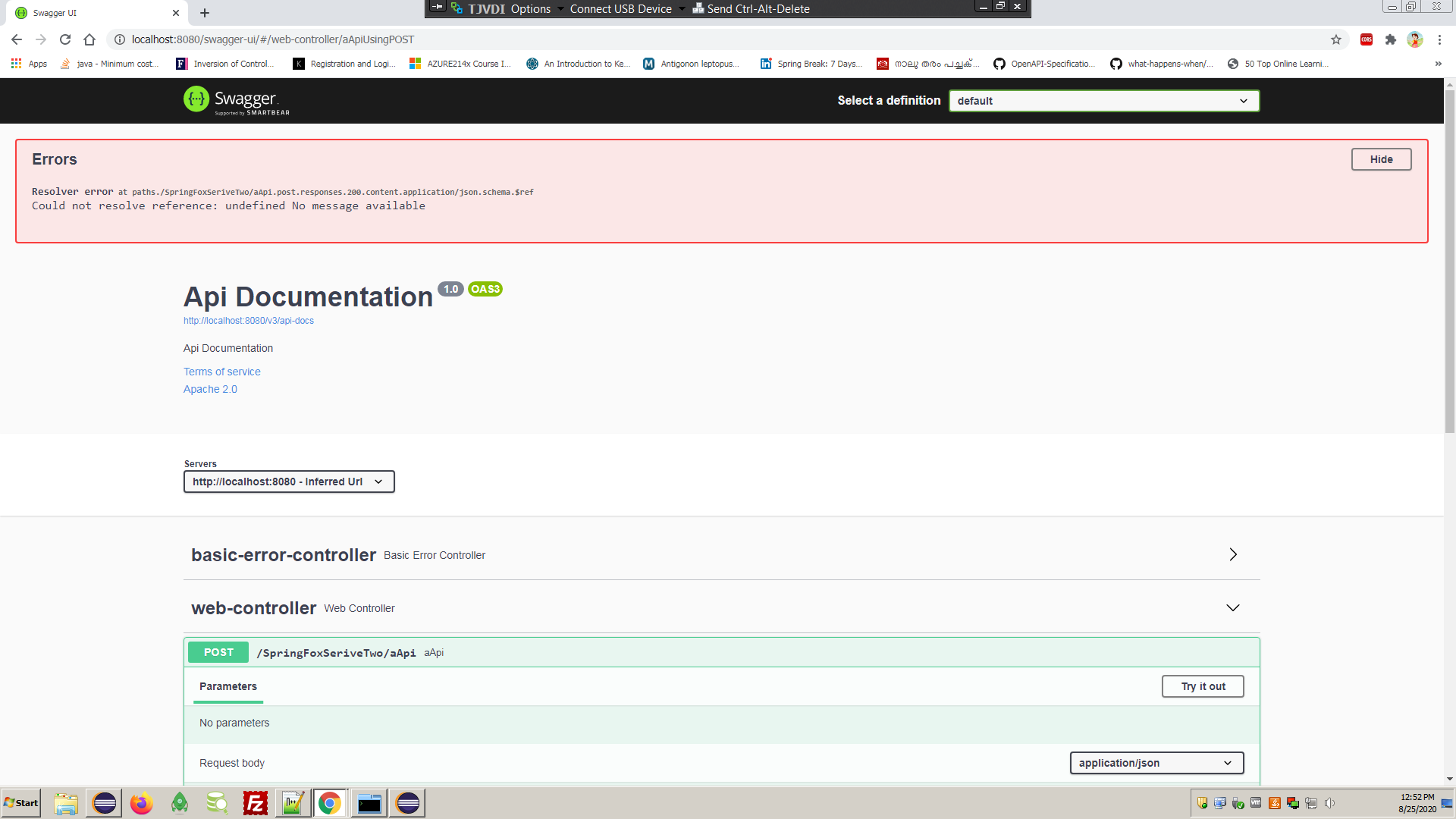Go forward in browser history
The width and height of the screenshot is (1456, 819).
(x=41, y=39)
